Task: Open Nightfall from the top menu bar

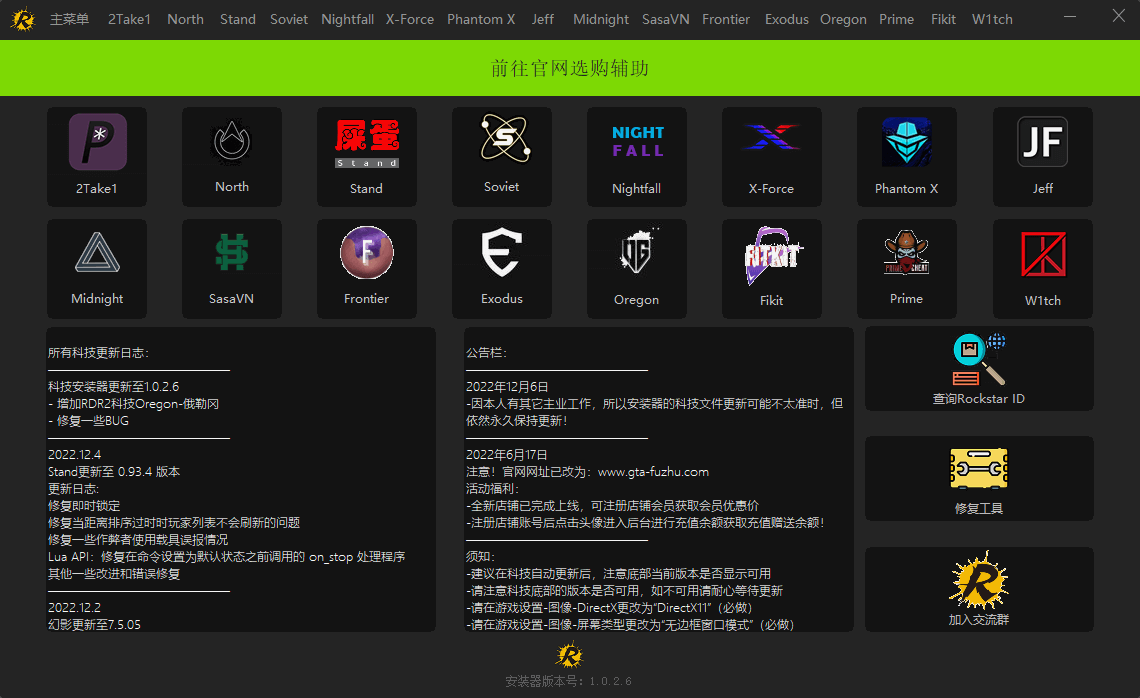Action: tap(348, 20)
